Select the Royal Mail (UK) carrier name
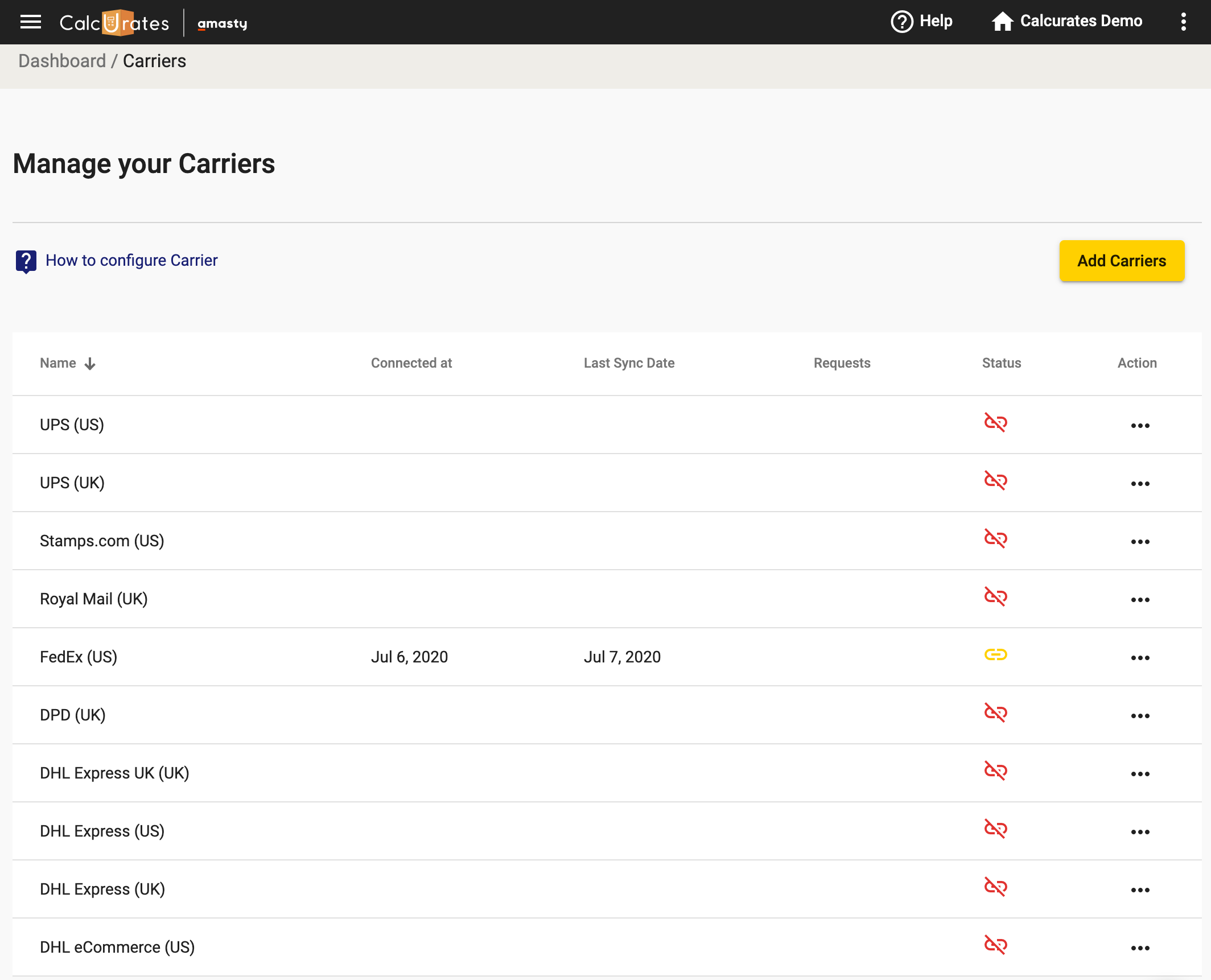Screen dimensions: 1211x980 click(x=94, y=599)
